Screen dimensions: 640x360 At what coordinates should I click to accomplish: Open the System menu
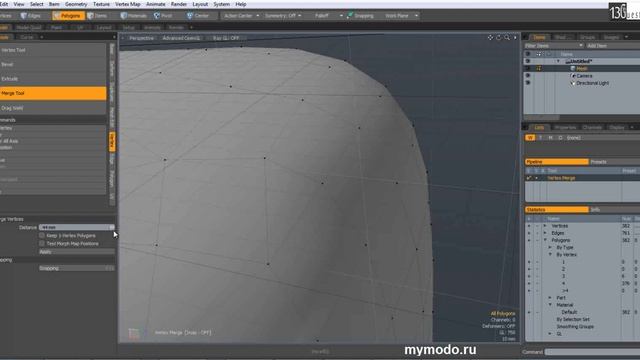pyautogui.click(x=221, y=4)
